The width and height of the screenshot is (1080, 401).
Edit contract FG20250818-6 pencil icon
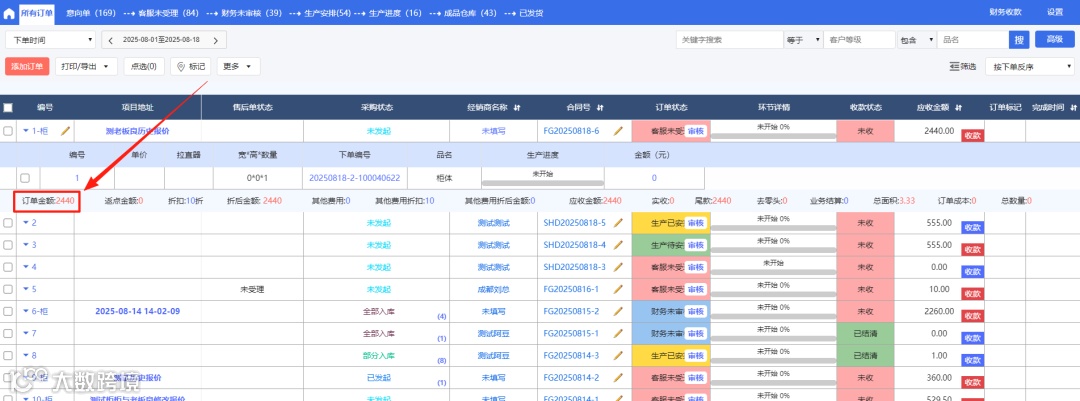pyautogui.click(x=619, y=130)
